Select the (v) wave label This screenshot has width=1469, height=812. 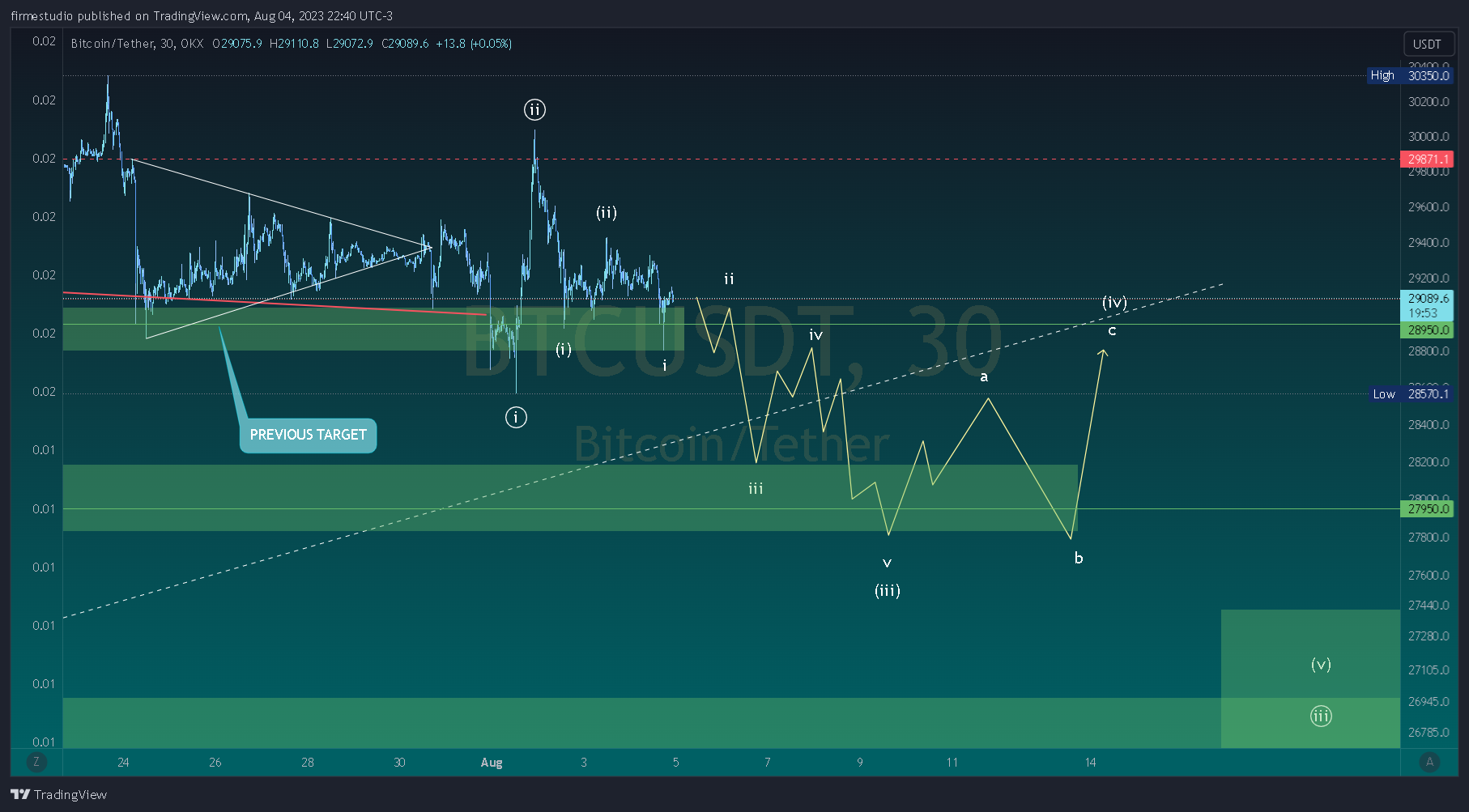1321,664
